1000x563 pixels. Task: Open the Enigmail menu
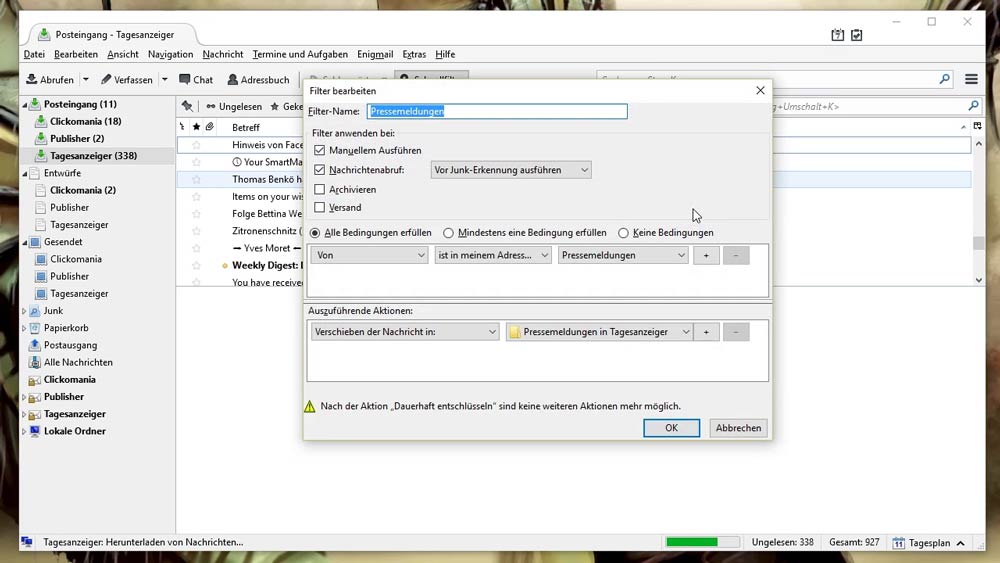[375, 54]
